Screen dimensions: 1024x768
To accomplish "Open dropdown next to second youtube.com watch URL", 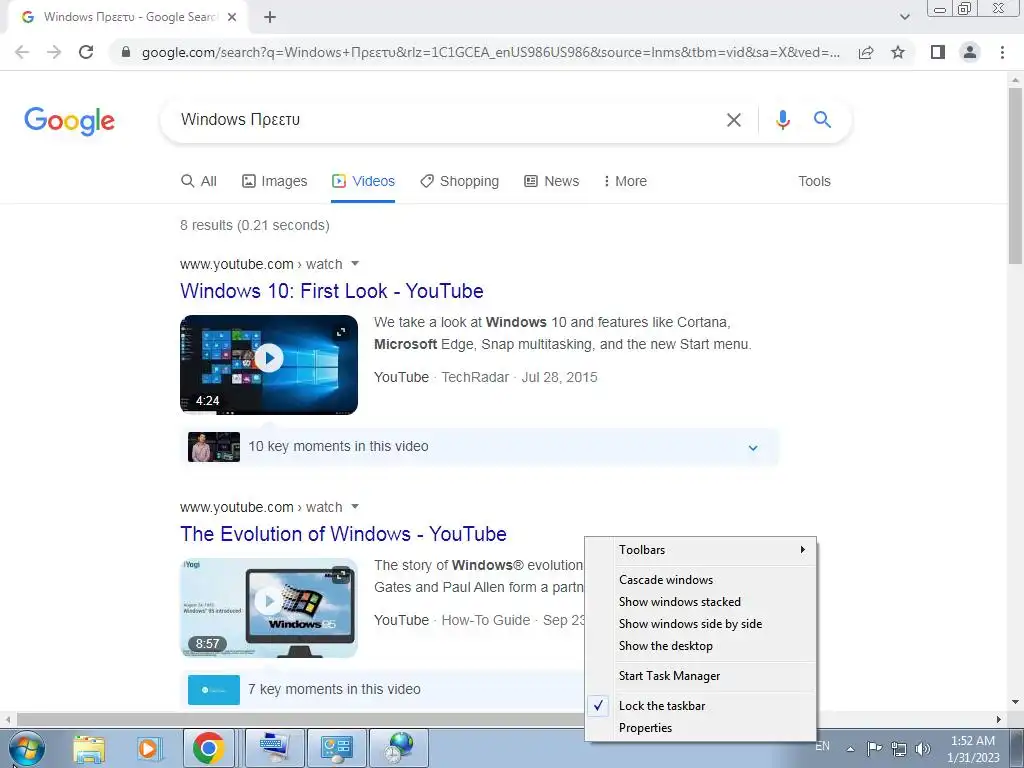I will tap(355, 507).
